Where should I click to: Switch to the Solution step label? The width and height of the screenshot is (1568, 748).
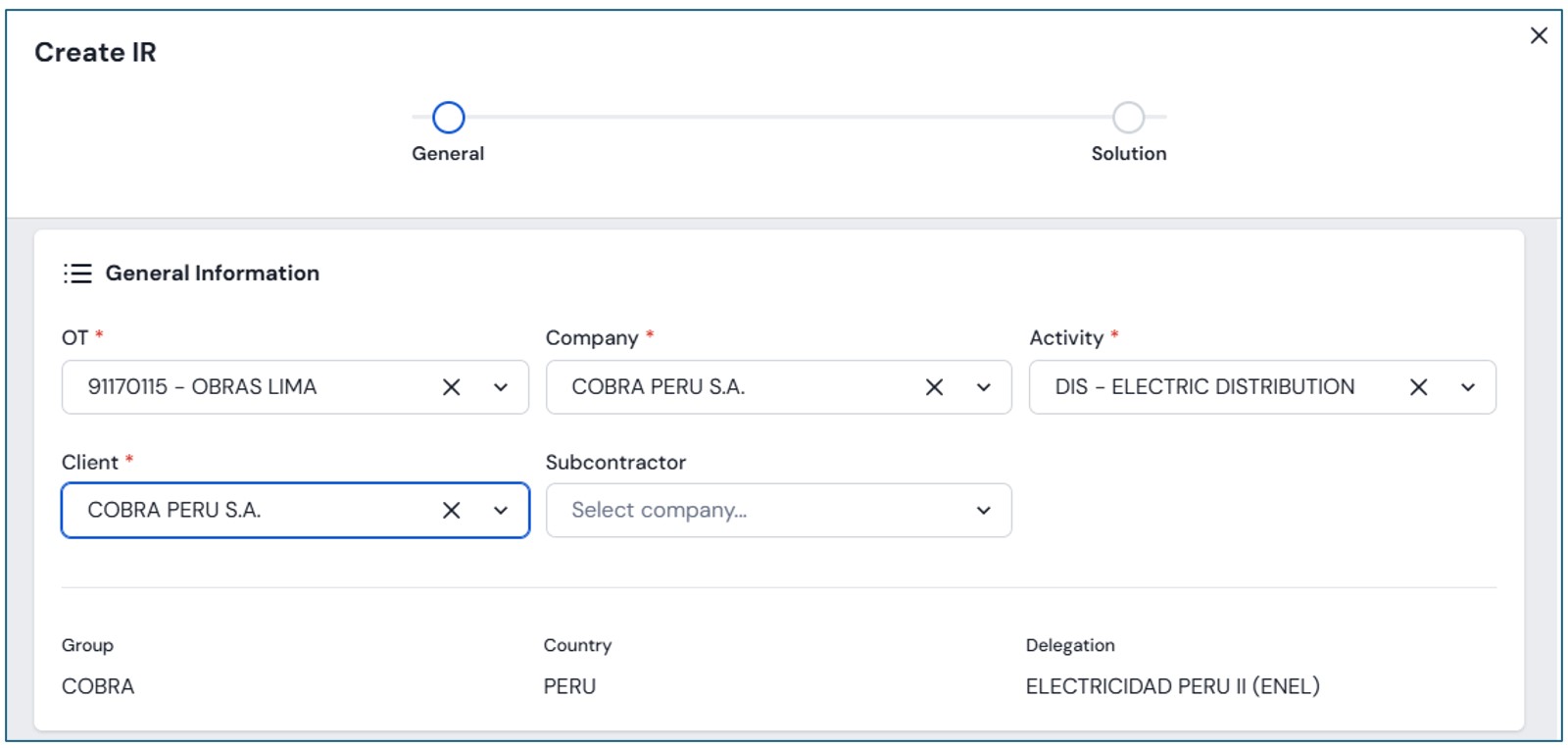point(1128,154)
